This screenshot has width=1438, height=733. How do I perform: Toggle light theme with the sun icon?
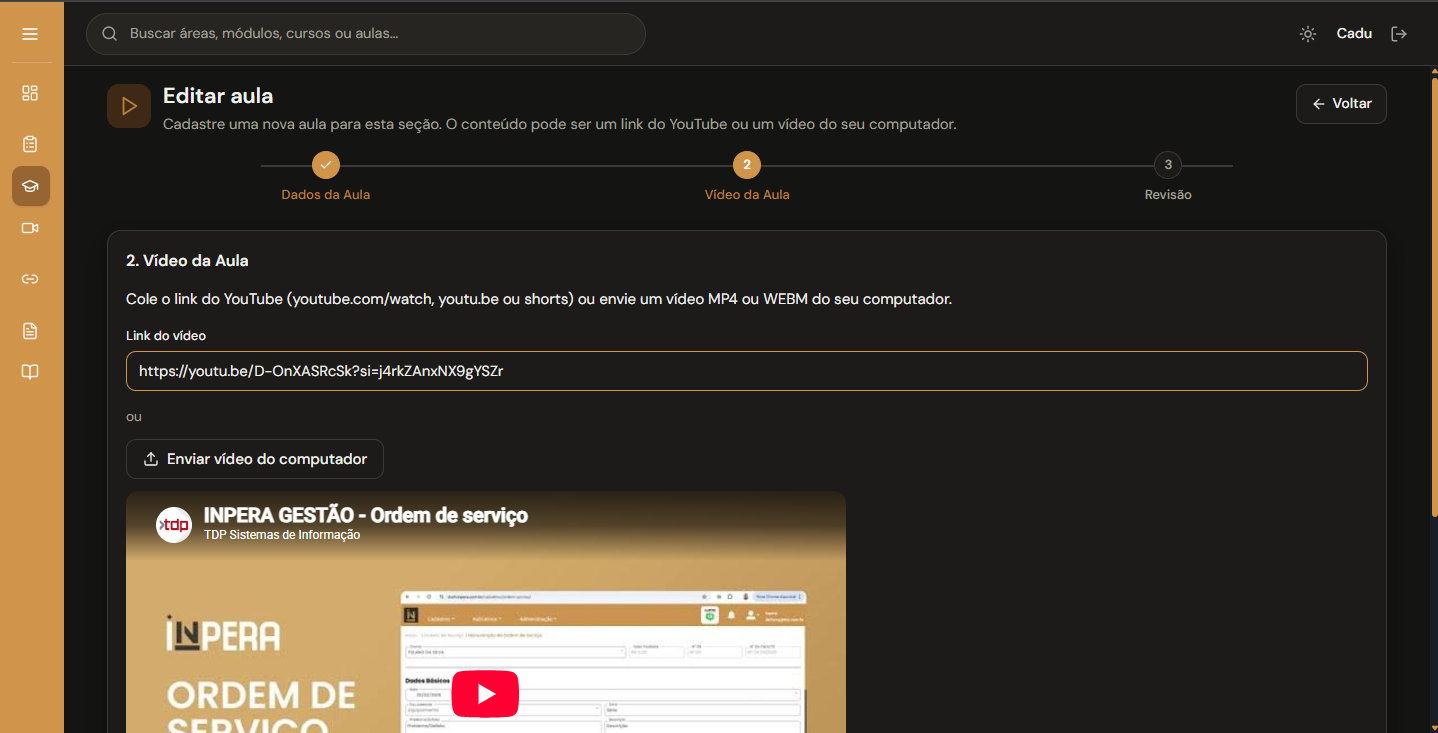1307,34
